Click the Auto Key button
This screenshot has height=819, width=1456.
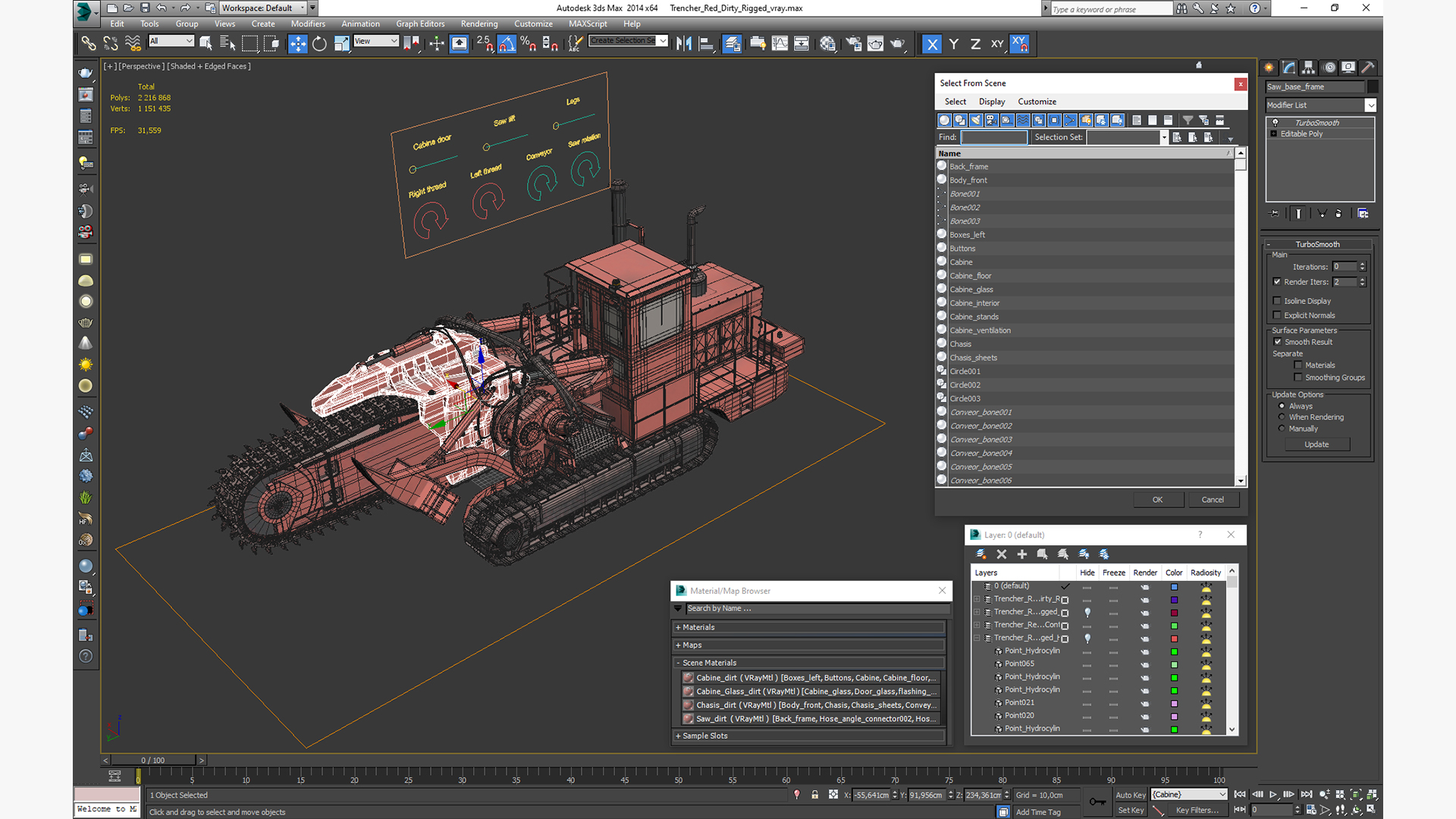1130,795
